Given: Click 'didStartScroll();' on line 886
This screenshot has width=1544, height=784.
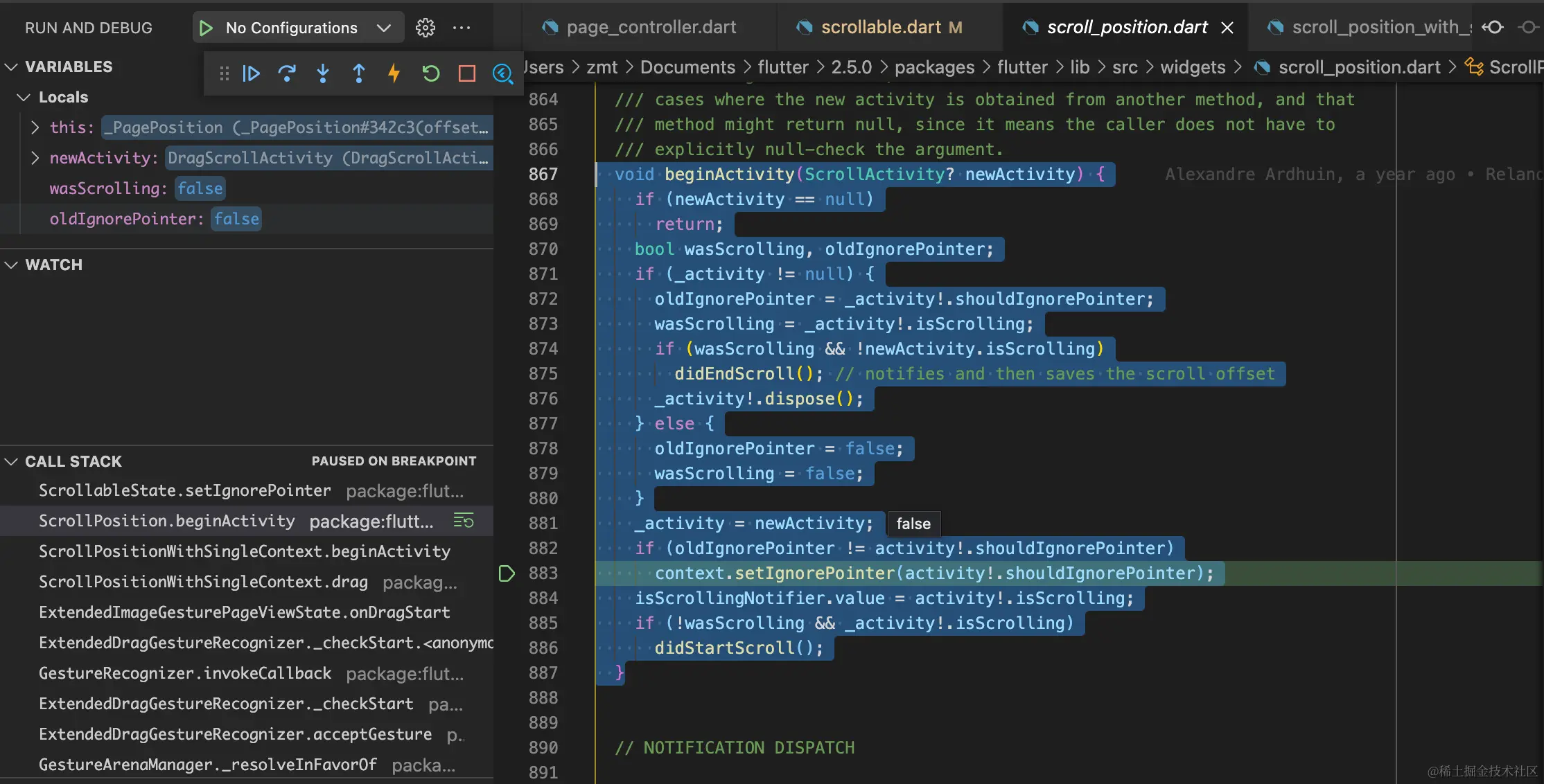Looking at the screenshot, I should point(739,648).
